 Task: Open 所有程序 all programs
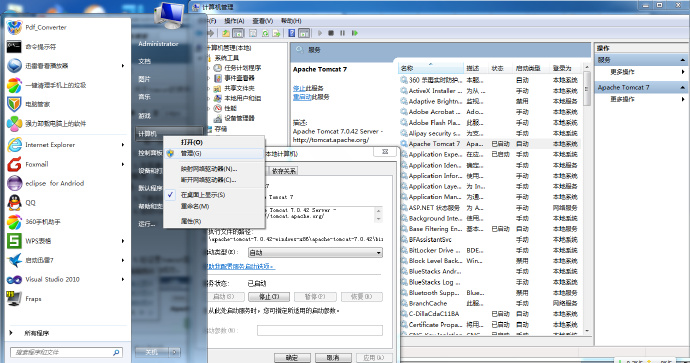pyautogui.click(x=37, y=333)
